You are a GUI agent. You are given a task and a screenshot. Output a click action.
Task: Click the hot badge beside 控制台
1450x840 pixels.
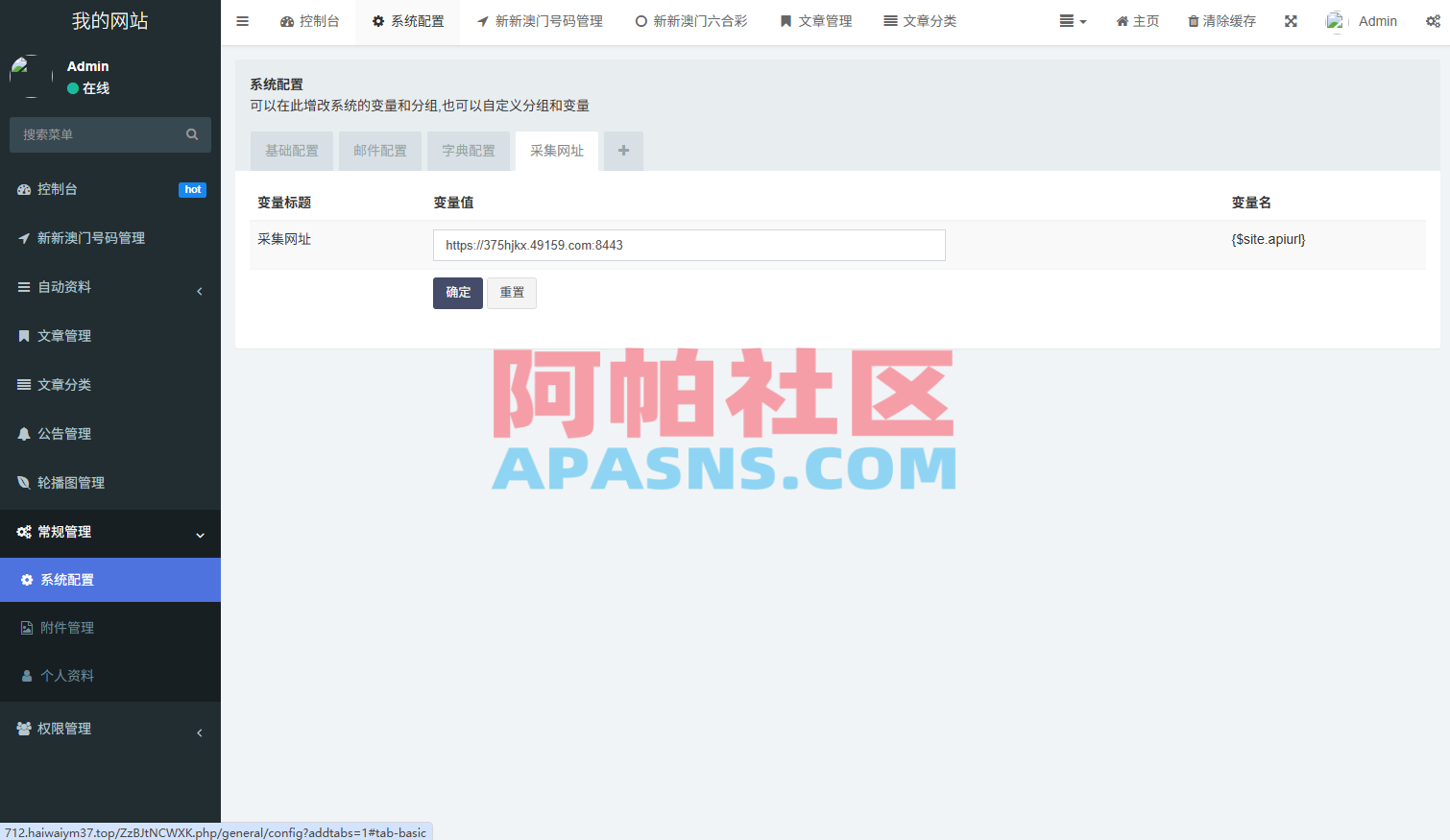(x=193, y=190)
